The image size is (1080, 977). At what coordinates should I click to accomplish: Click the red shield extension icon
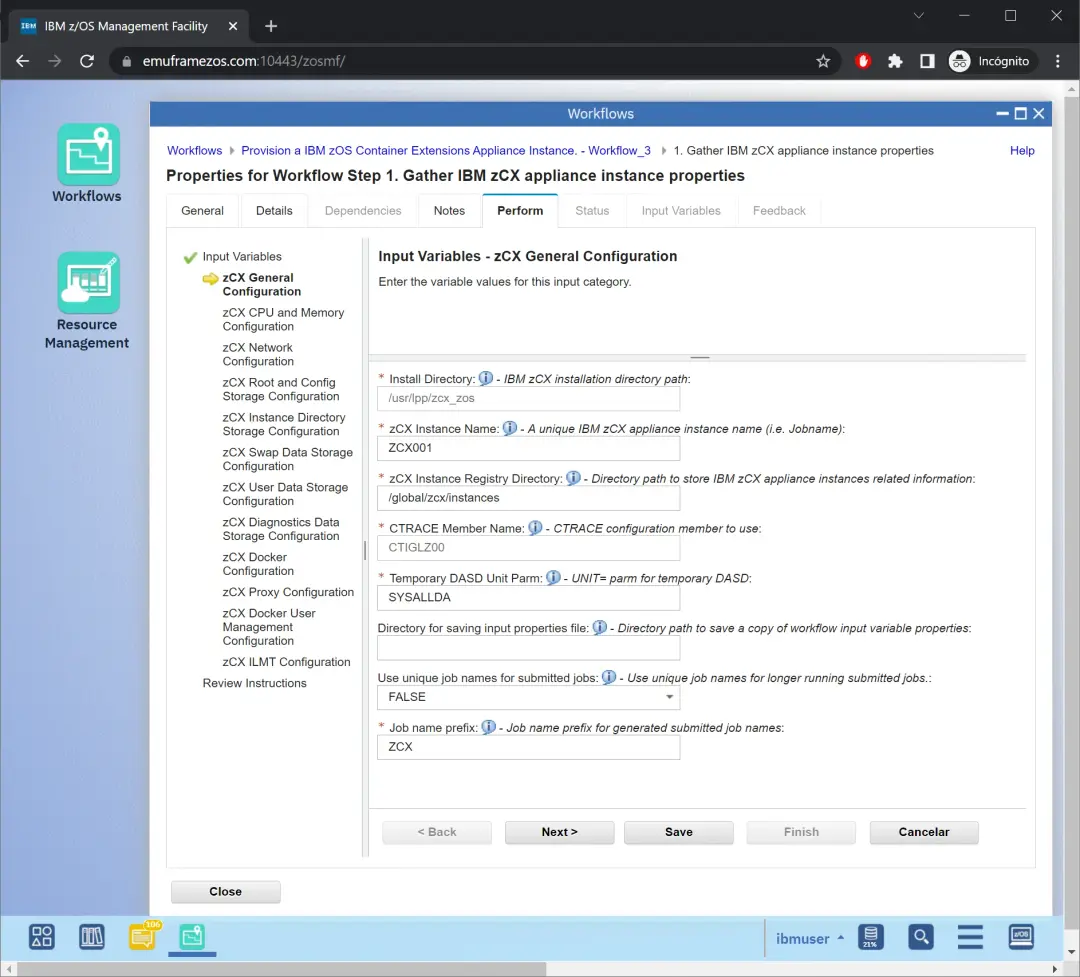(862, 61)
